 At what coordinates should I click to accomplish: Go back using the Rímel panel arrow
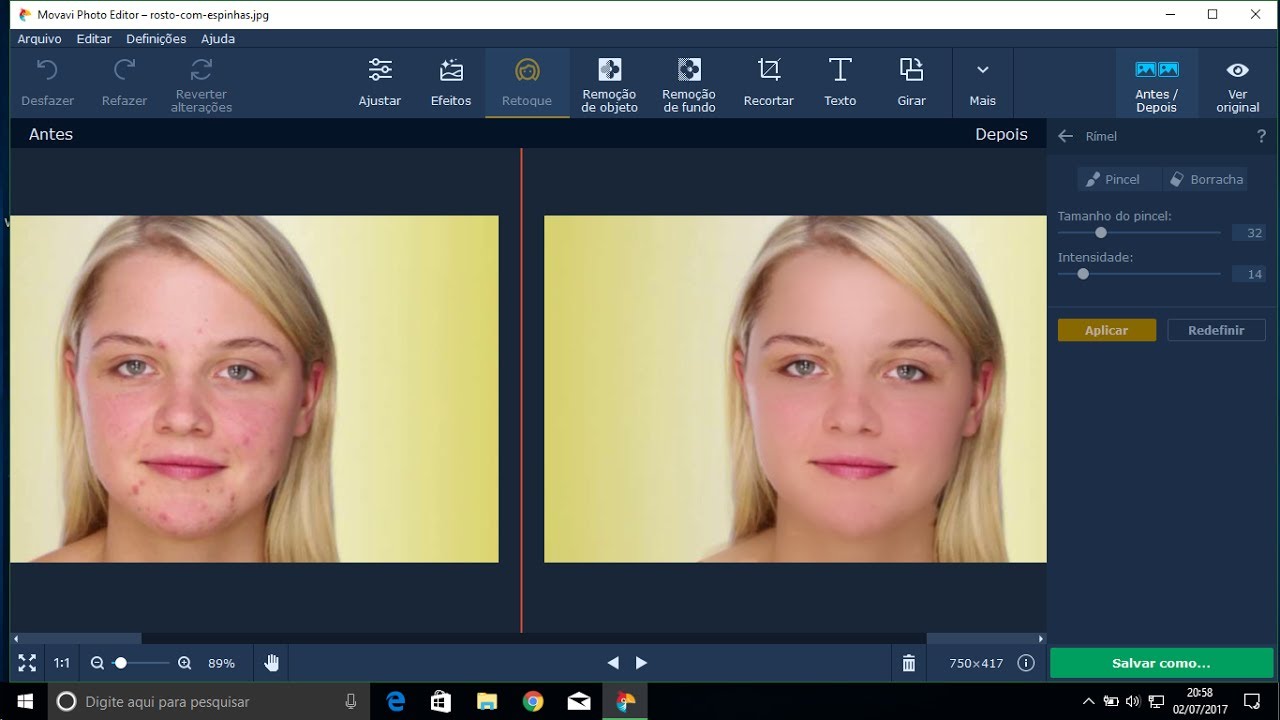(x=1065, y=136)
